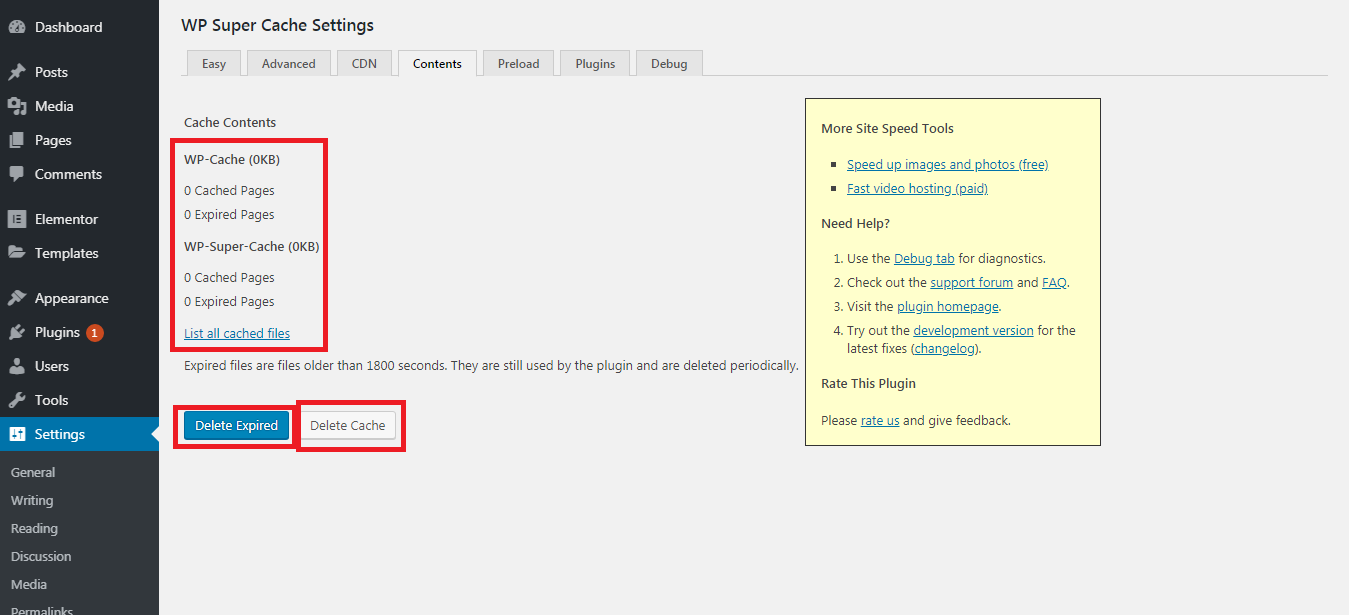
Task: Click the More Site Speed Tools heading
Action: (887, 128)
